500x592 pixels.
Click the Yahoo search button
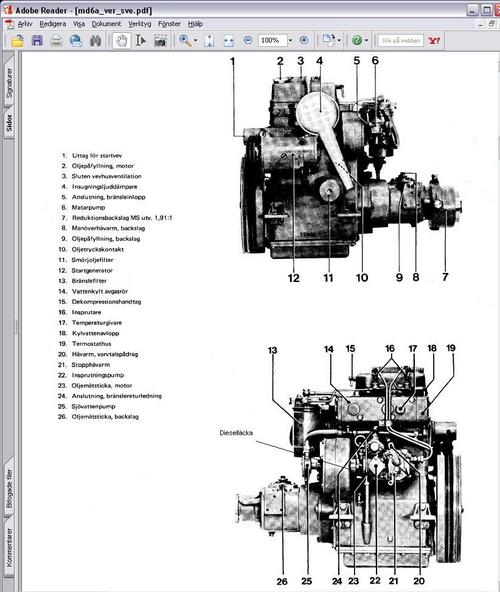click(x=434, y=40)
